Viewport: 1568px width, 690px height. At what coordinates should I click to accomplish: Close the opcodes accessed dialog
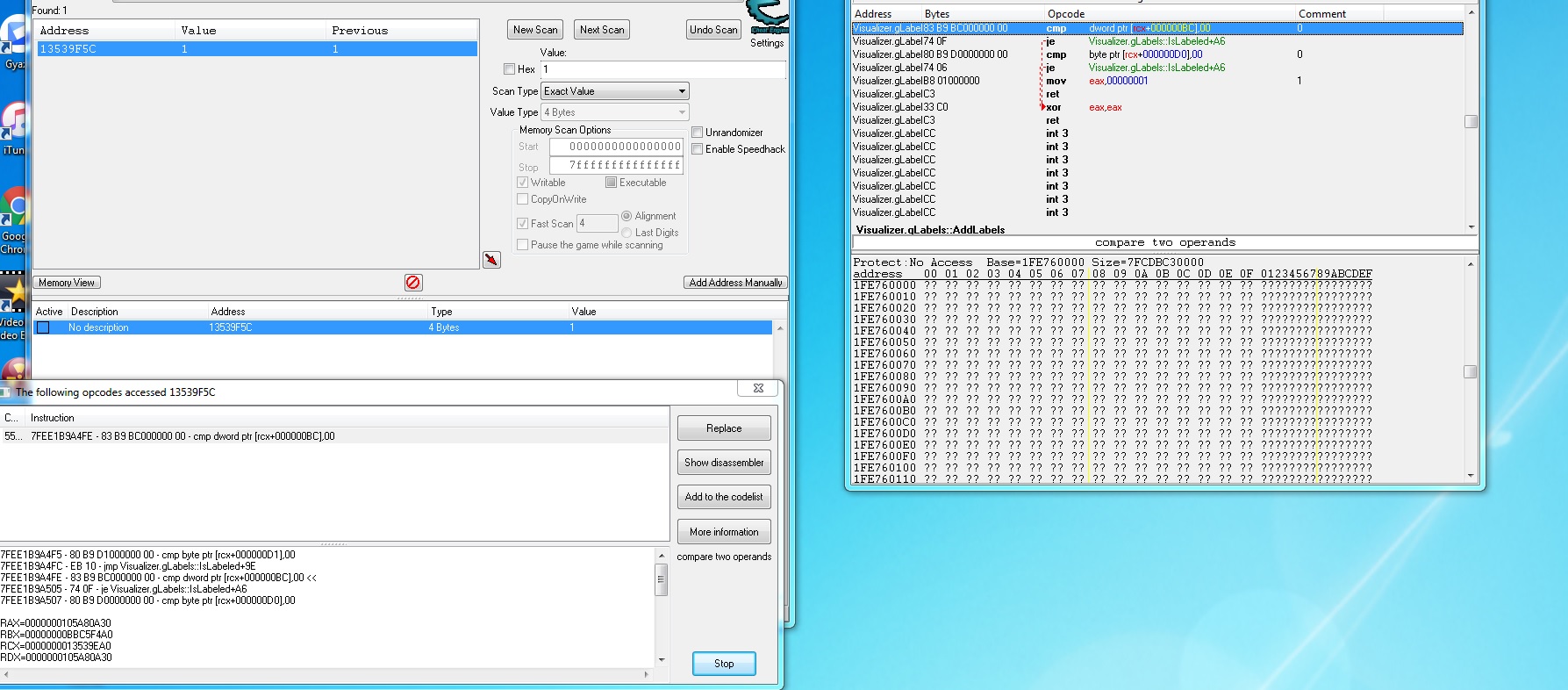[x=758, y=388]
